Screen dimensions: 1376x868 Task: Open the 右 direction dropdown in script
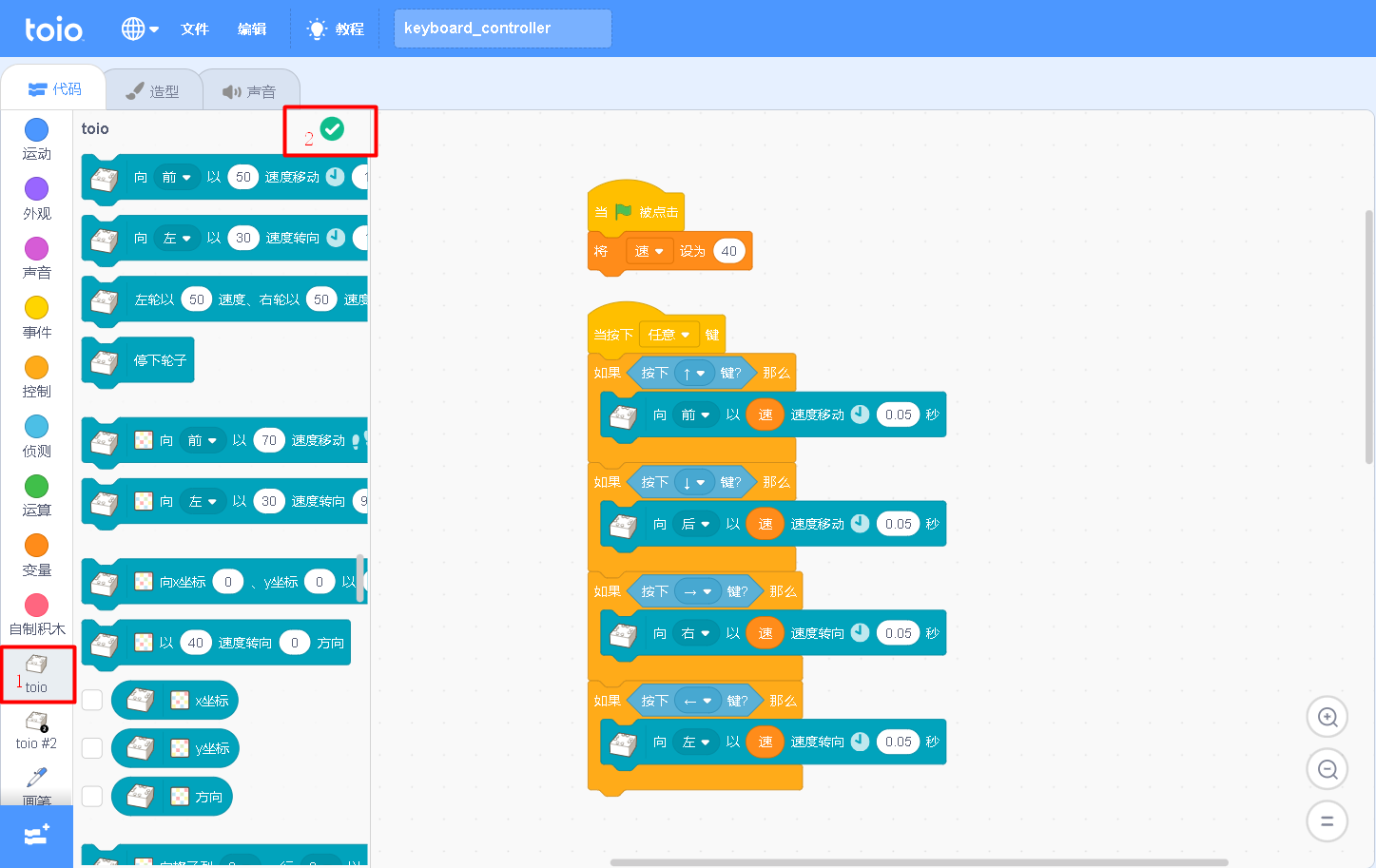tap(696, 633)
